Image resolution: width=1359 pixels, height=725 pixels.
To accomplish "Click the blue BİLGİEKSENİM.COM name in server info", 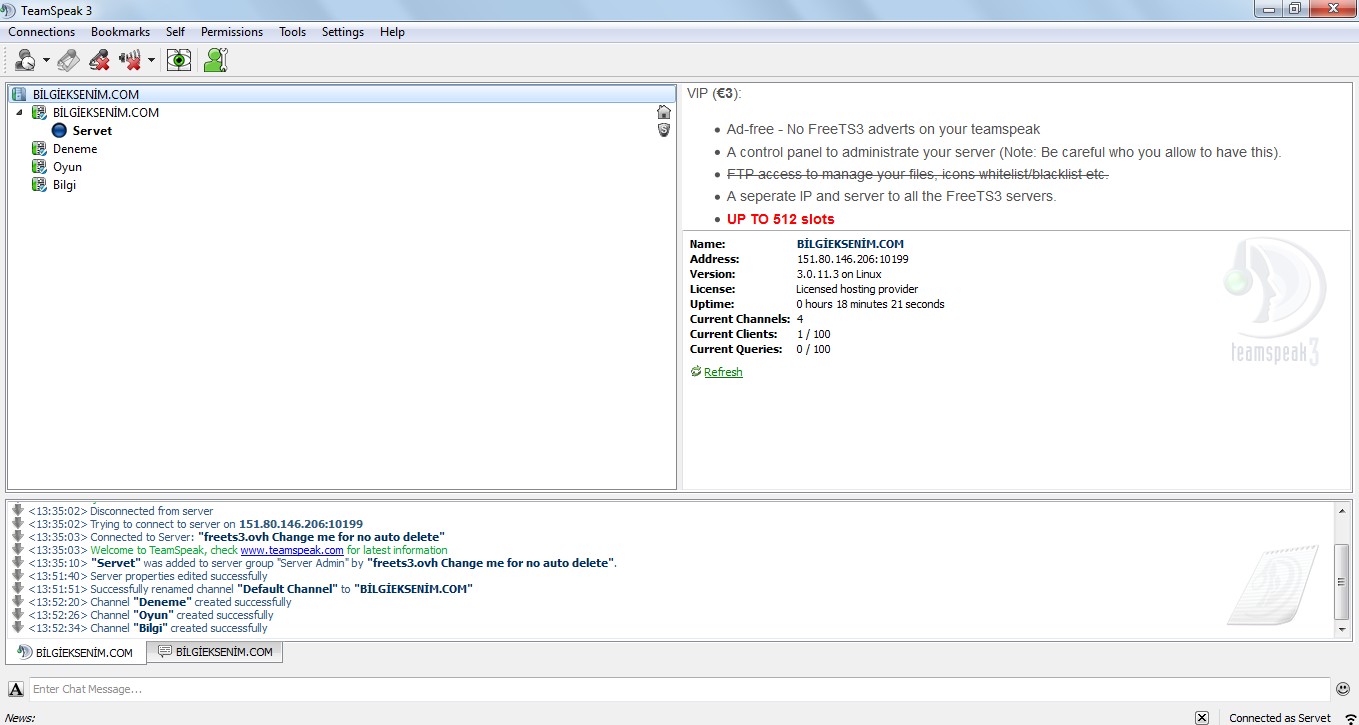I will pyautogui.click(x=850, y=244).
